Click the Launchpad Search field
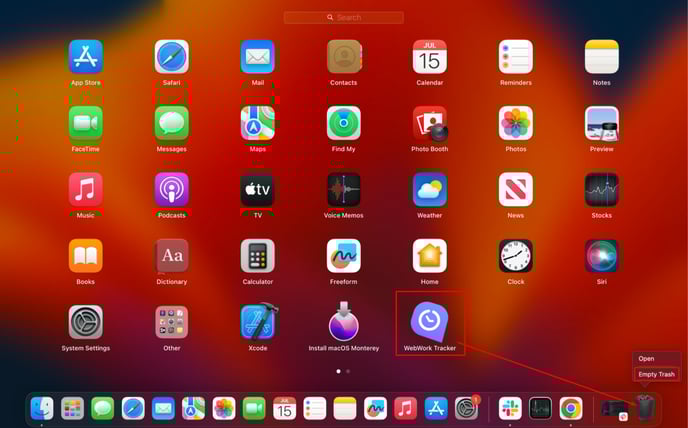 point(344,18)
